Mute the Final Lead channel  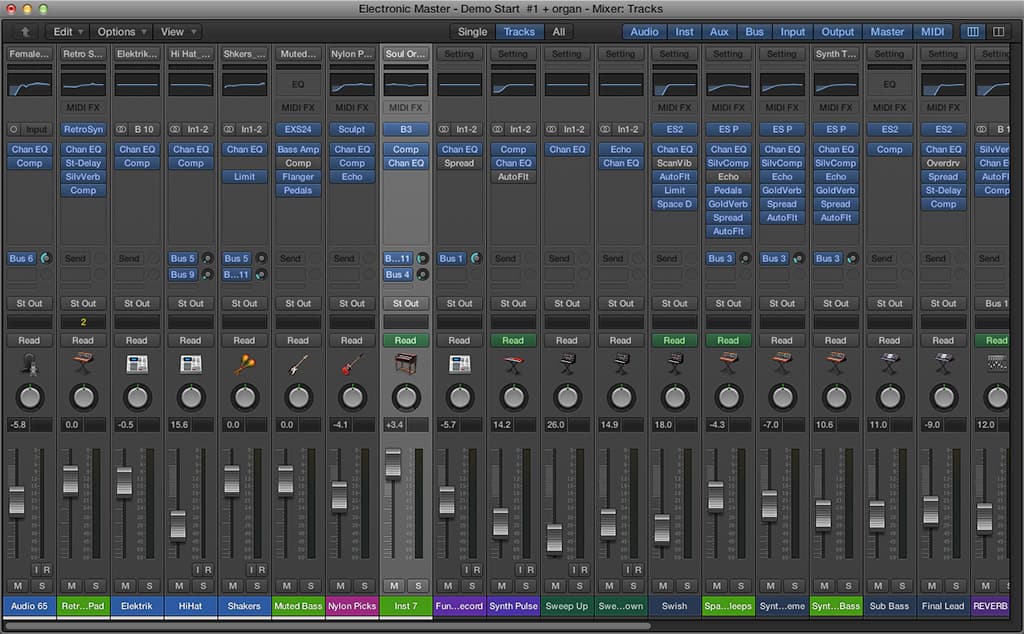[x=932, y=586]
